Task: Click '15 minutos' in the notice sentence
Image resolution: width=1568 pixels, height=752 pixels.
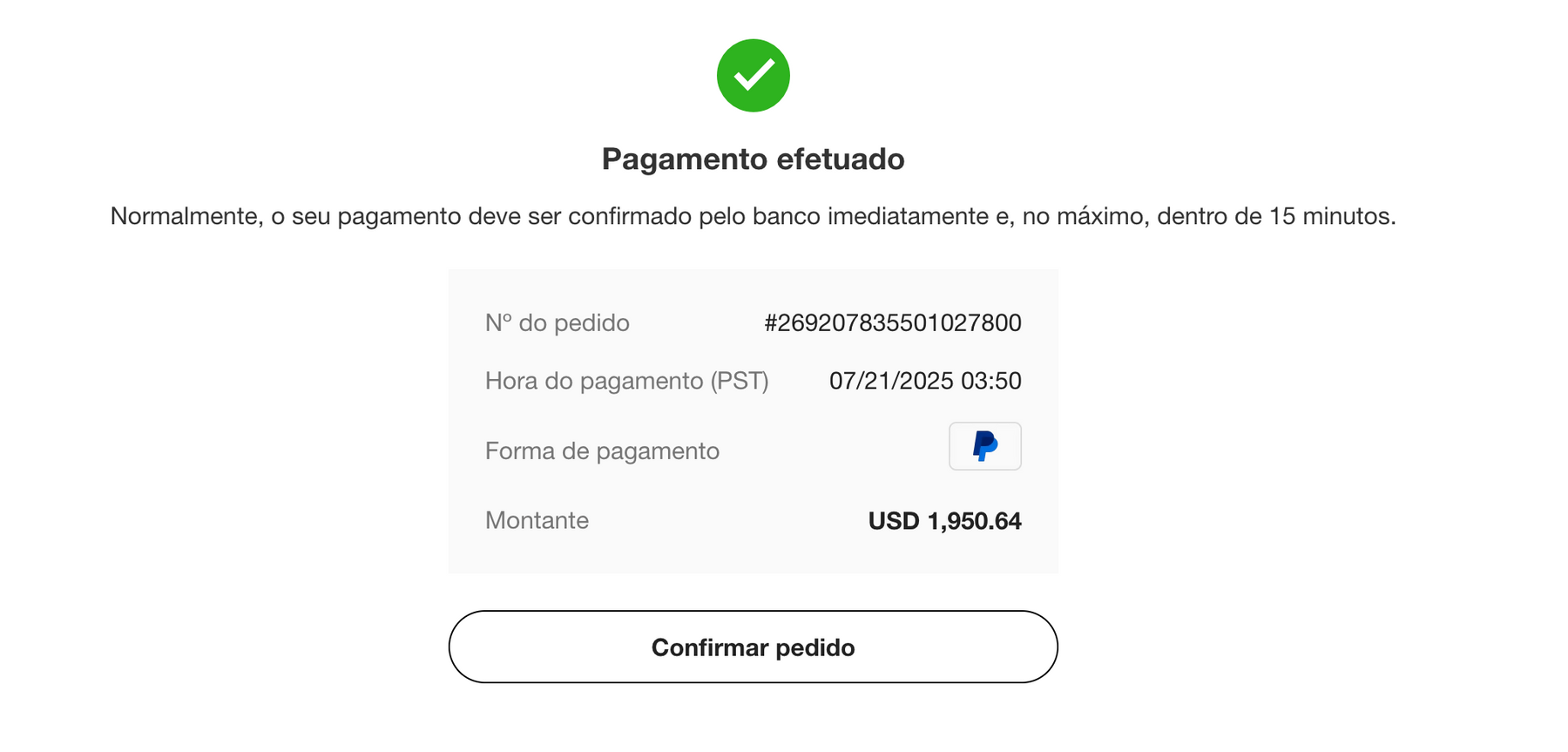Action: [x=1333, y=216]
